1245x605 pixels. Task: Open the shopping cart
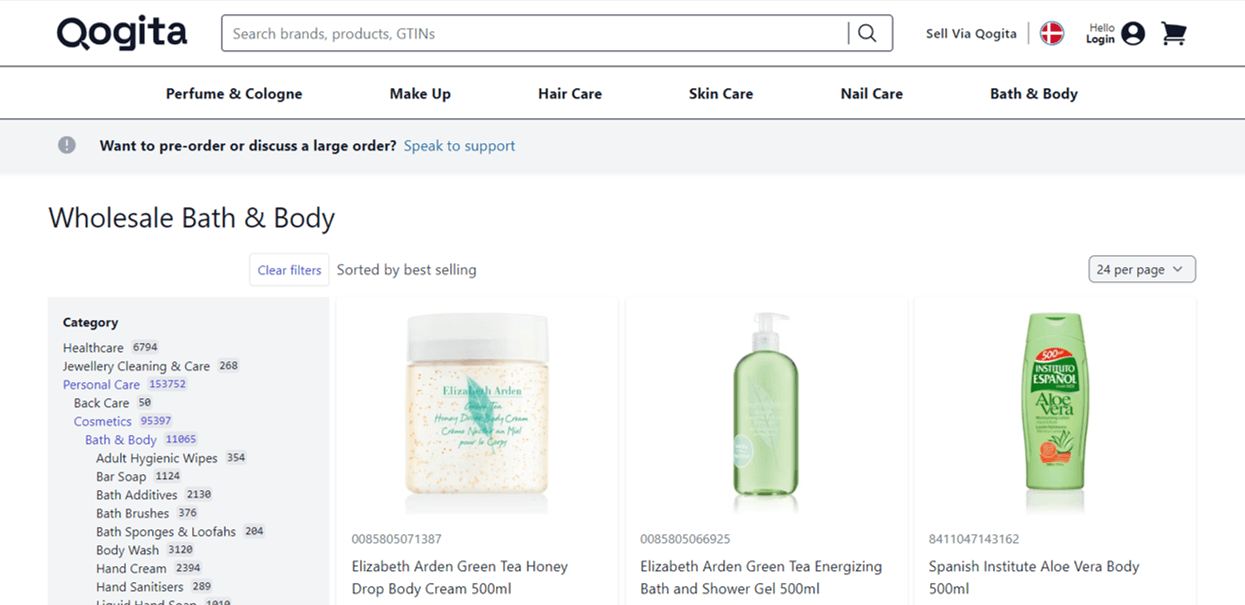point(1174,32)
